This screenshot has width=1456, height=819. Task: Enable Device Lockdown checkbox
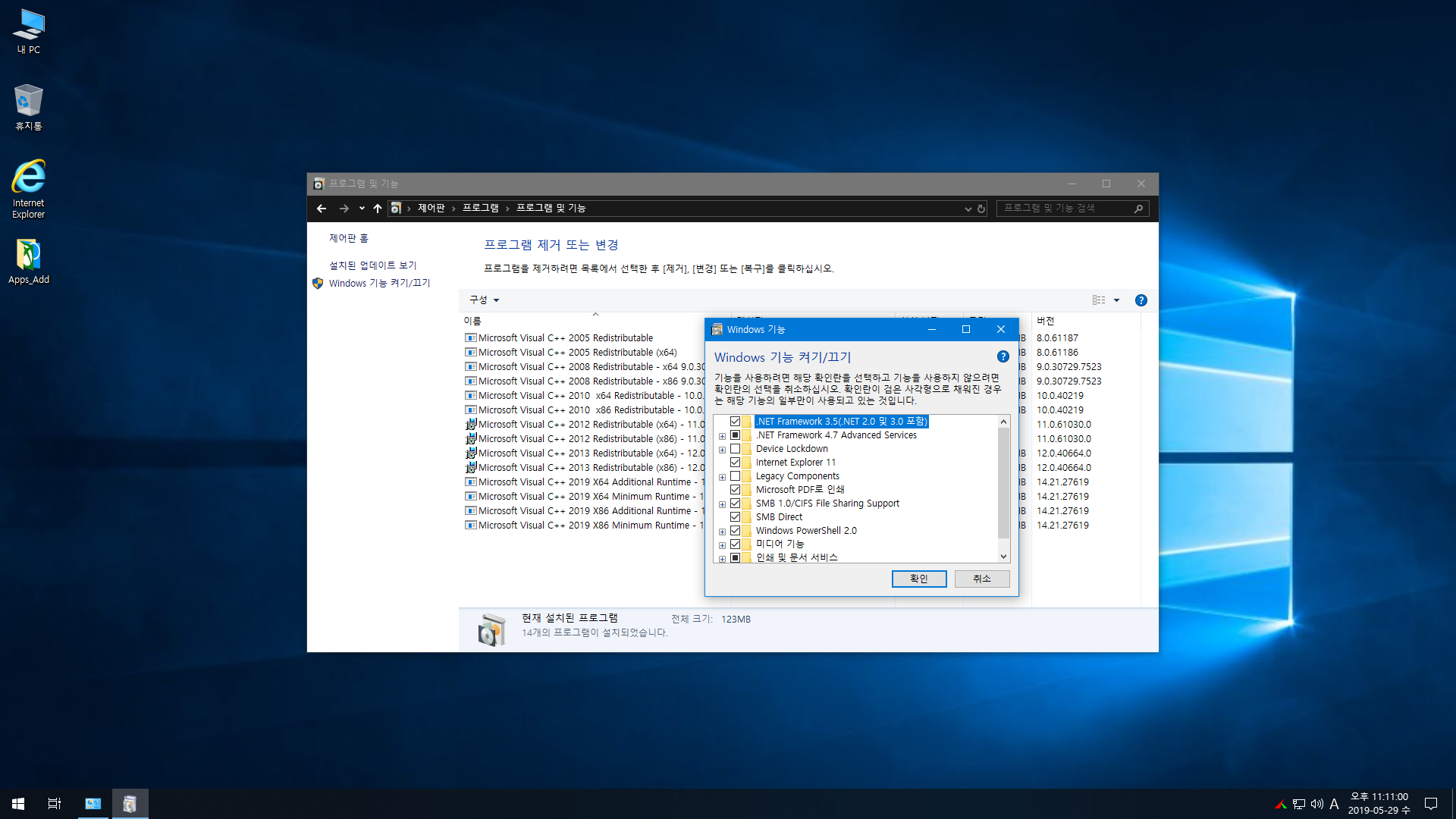coord(735,448)
